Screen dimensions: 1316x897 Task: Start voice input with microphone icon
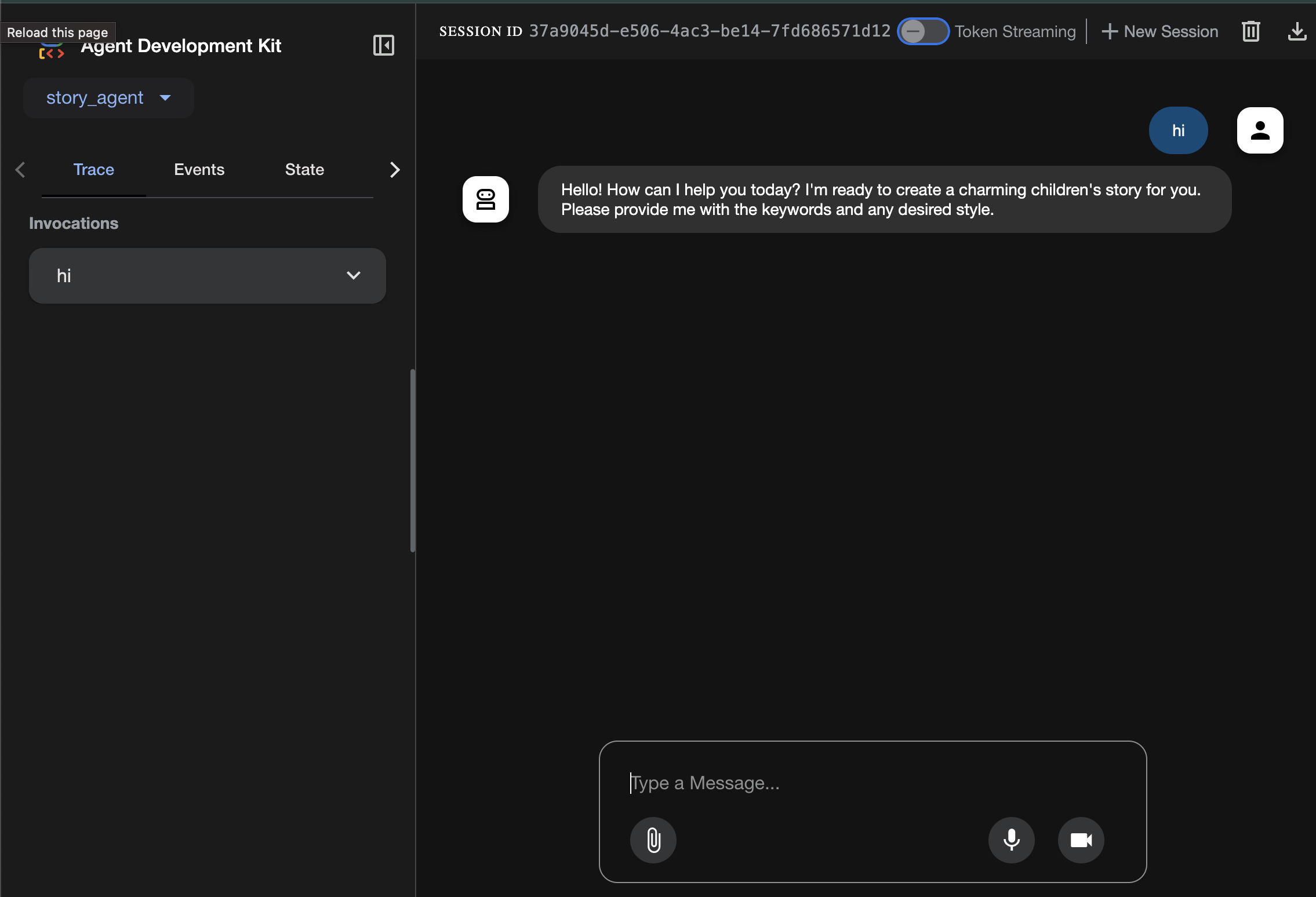[x=1011, y=840]
